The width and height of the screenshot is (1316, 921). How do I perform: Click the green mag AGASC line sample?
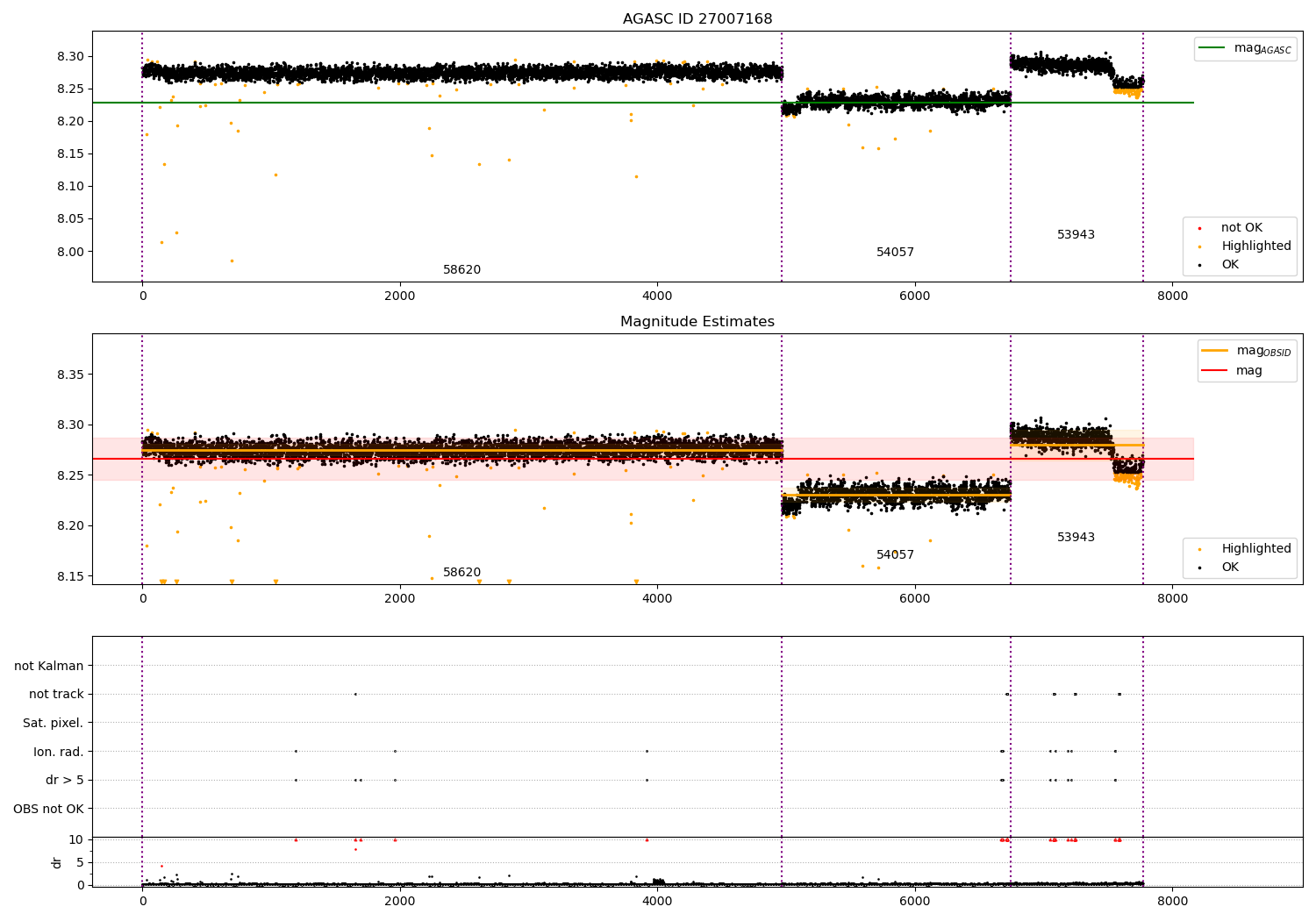coord(1212,48)
